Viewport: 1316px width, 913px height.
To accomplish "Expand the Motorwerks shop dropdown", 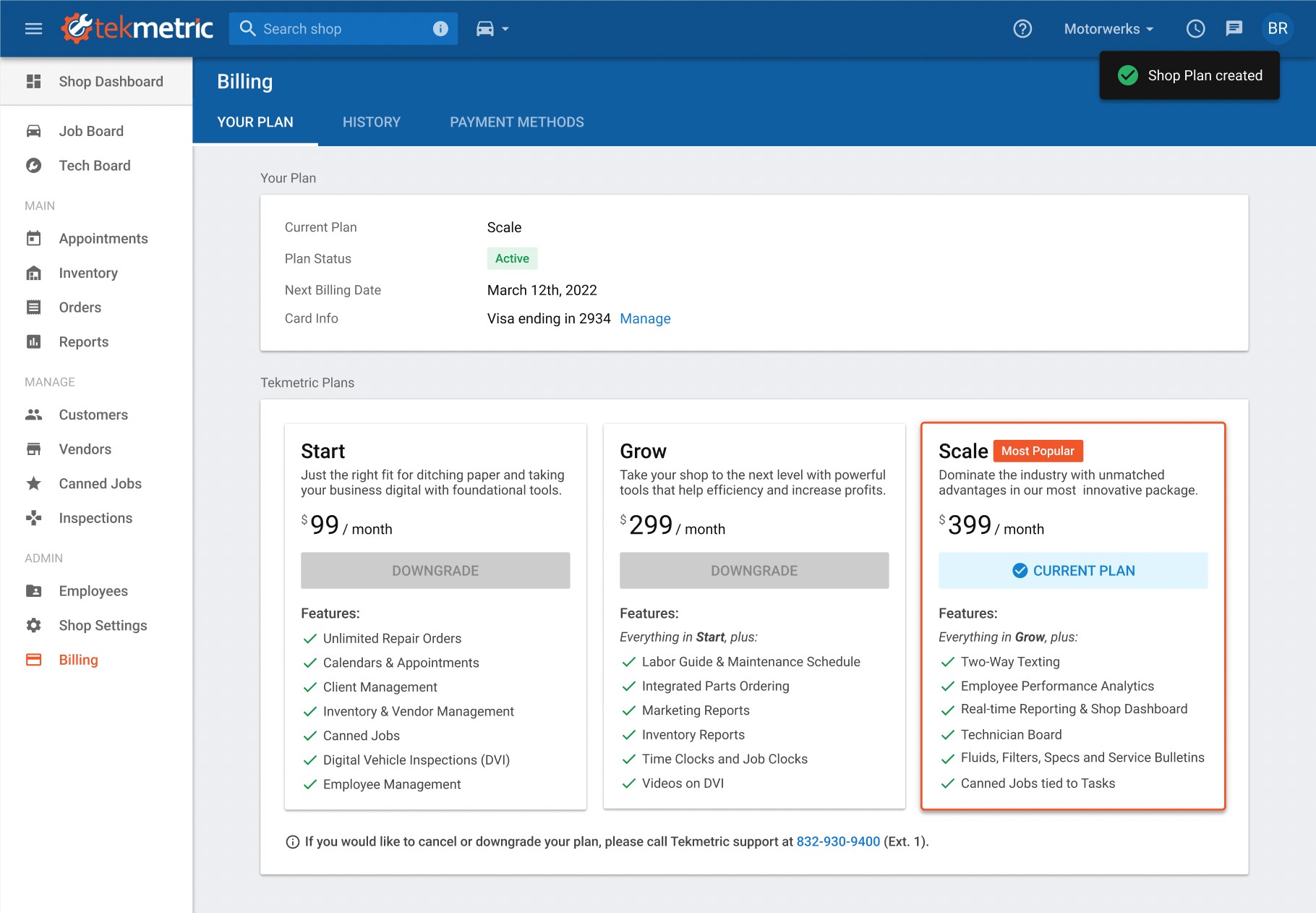I will pyautogui.click(x=1108, y=29).
